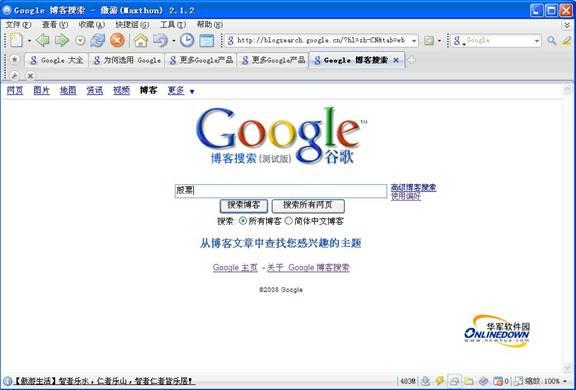Open the 关于 Google 博客搜索 link
The width and height of the screenshot is (576, 390).
pyautogui.click(x=308, y=267)
